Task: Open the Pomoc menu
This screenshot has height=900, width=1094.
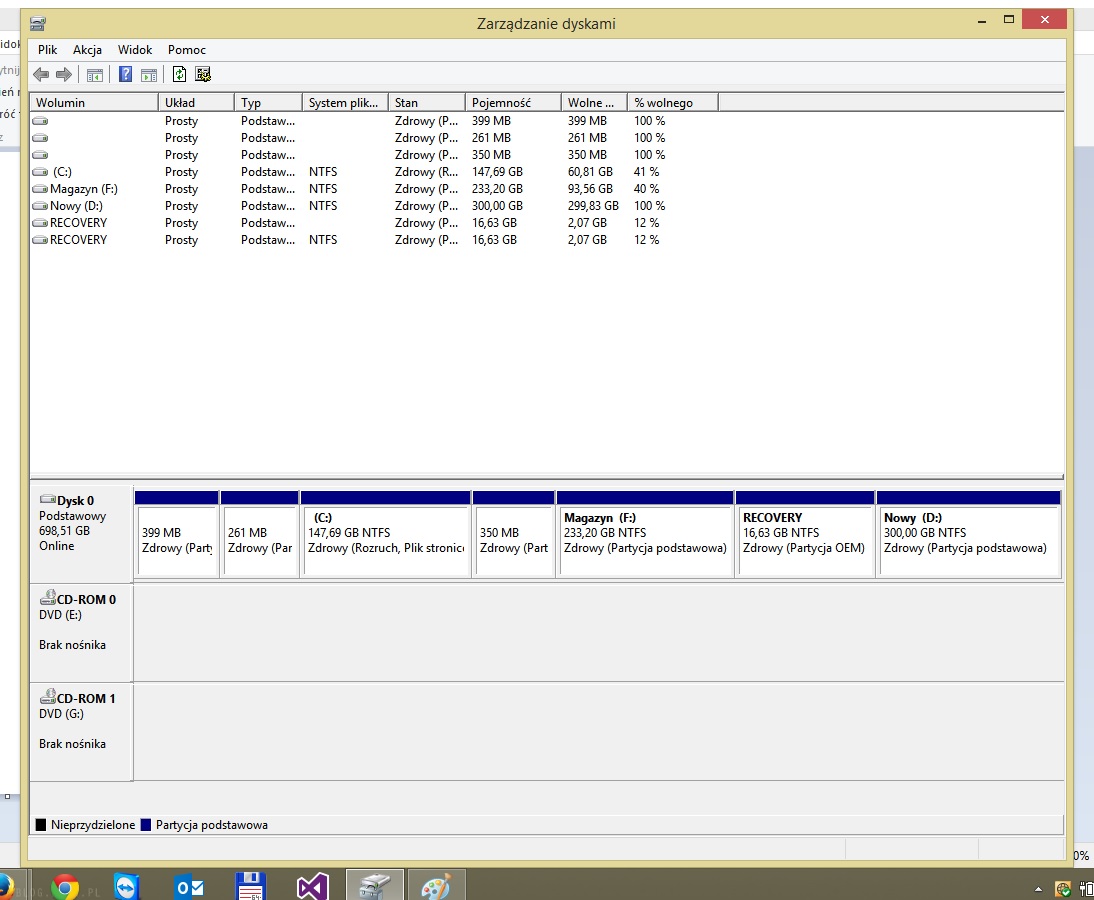Action: (x=186, y=50)
